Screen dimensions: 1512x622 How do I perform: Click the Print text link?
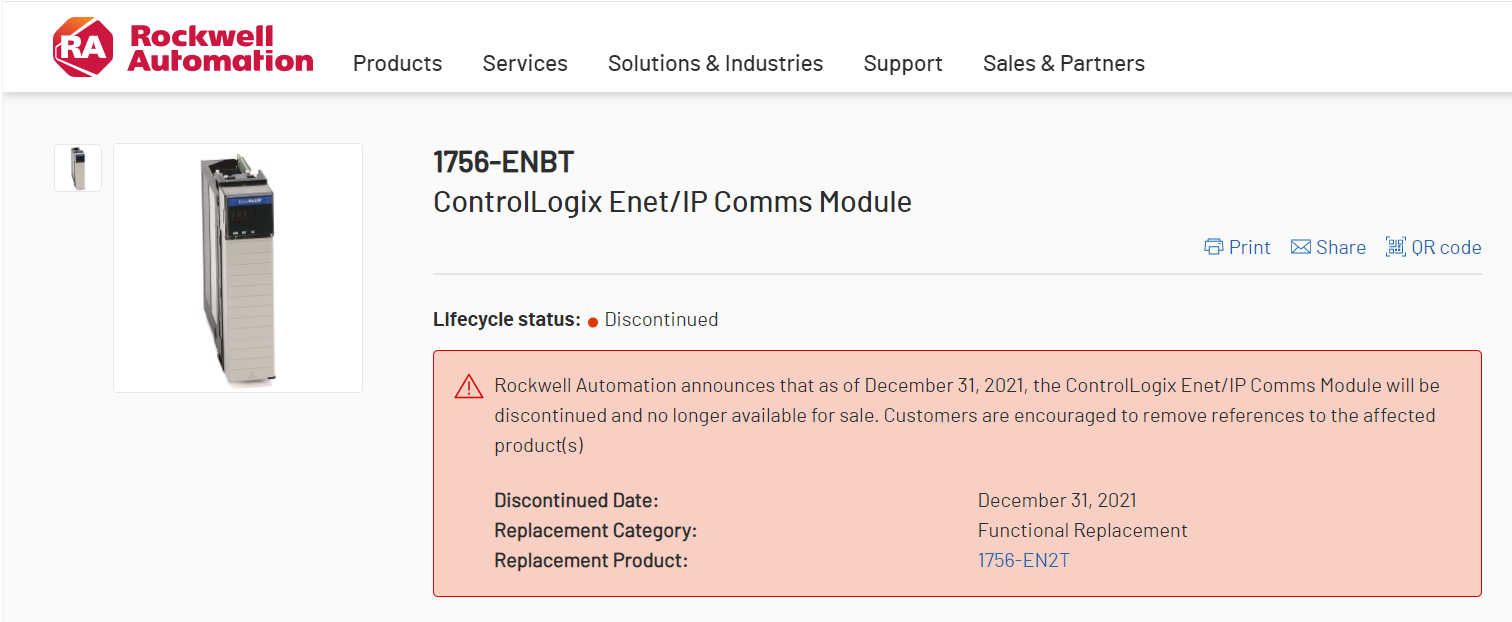click(x=1250, y=247)
